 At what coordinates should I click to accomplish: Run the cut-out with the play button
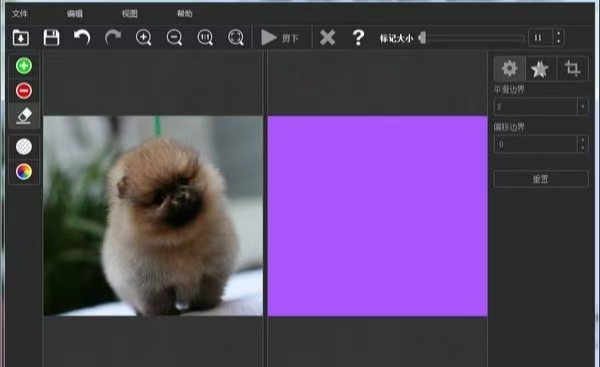point(280,38)
